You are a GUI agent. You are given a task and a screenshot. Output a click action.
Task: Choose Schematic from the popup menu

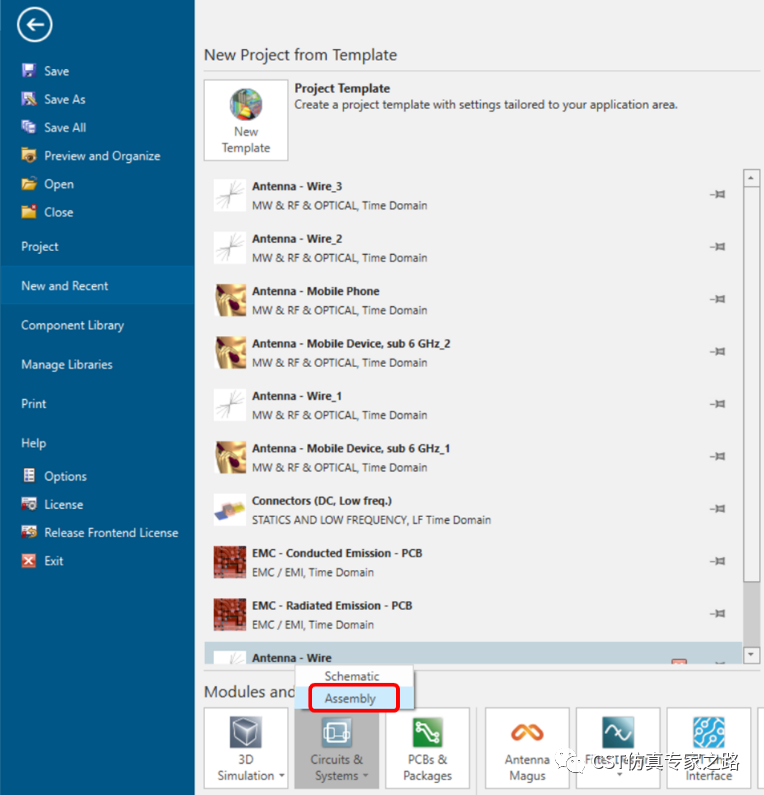[354, 676]
